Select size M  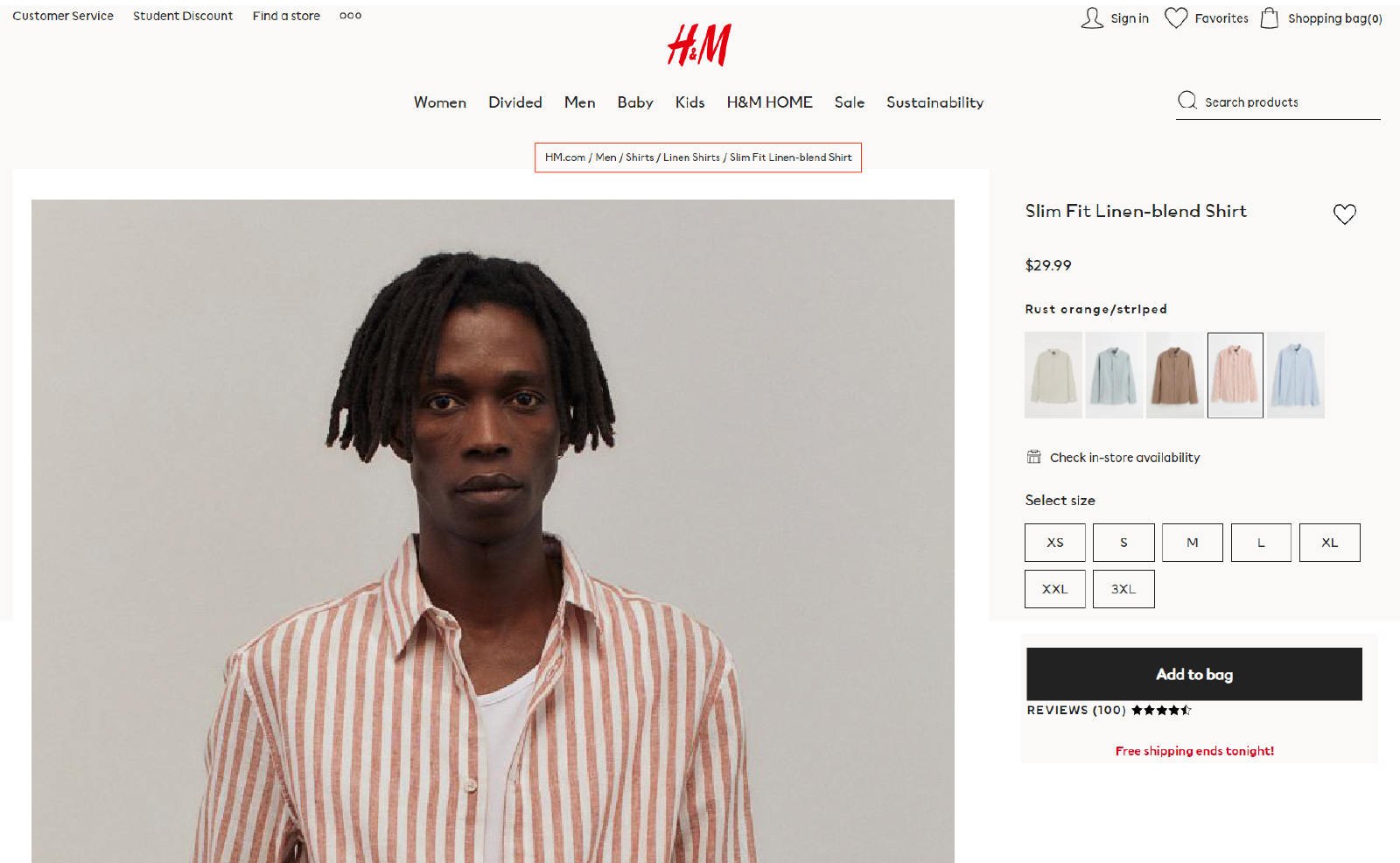pos(1193,543)
